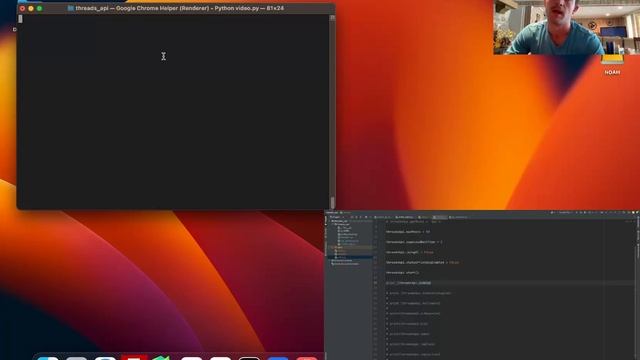Zoom the terminal with the green button
The image size is (640, 360).
[x=39, y=8]
